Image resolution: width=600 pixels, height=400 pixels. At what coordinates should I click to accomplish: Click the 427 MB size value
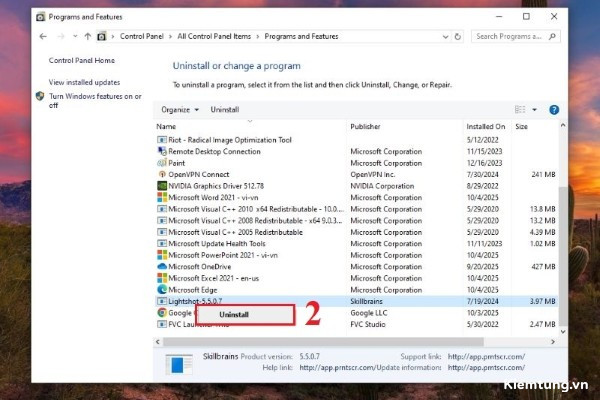point(543,266)
